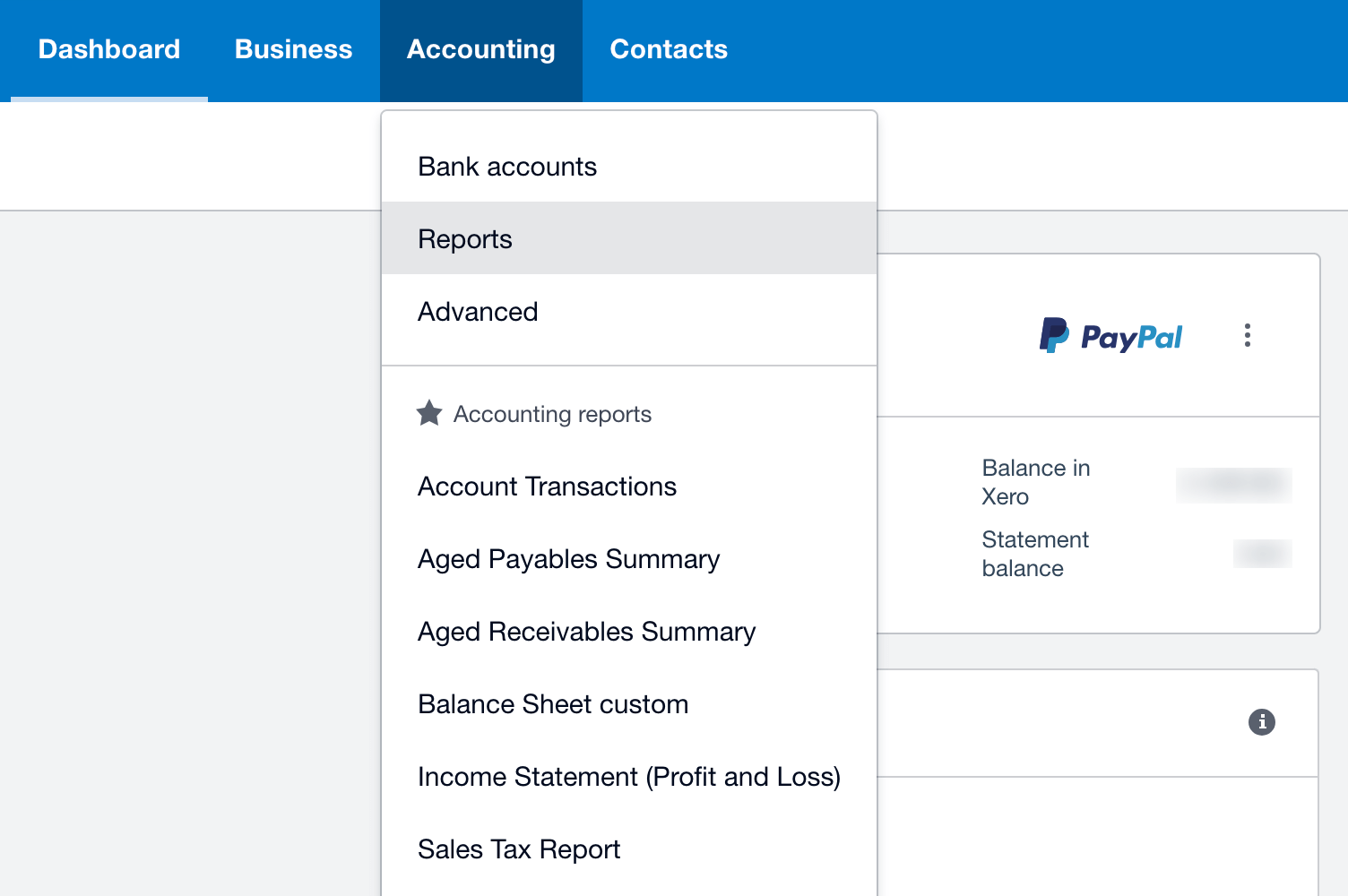This screenshot has height=896, width=1348.
Task: Click the info circle icon
Action: [1262, 721]
